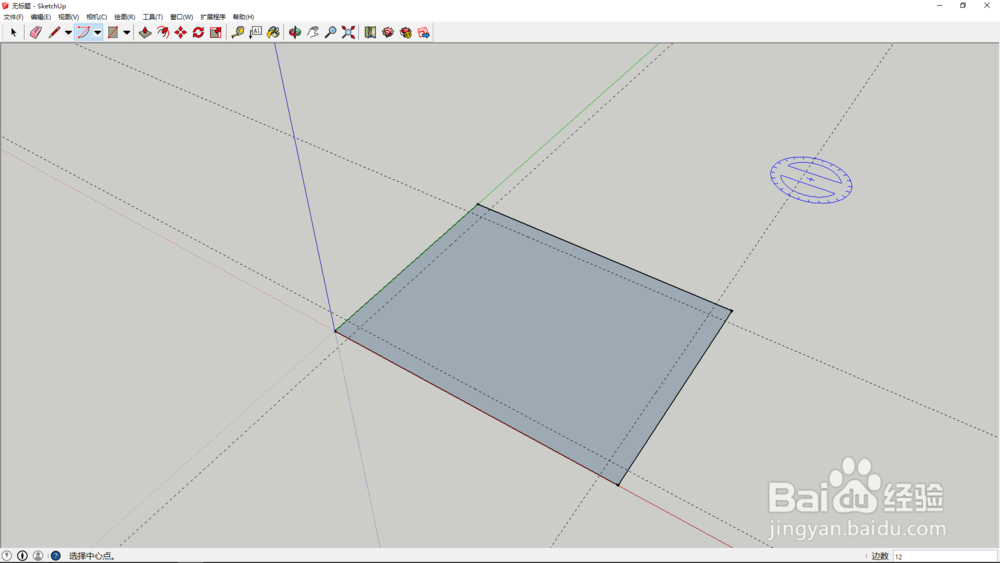Open dropdown next to the Line tool

[x=68, y=33]
